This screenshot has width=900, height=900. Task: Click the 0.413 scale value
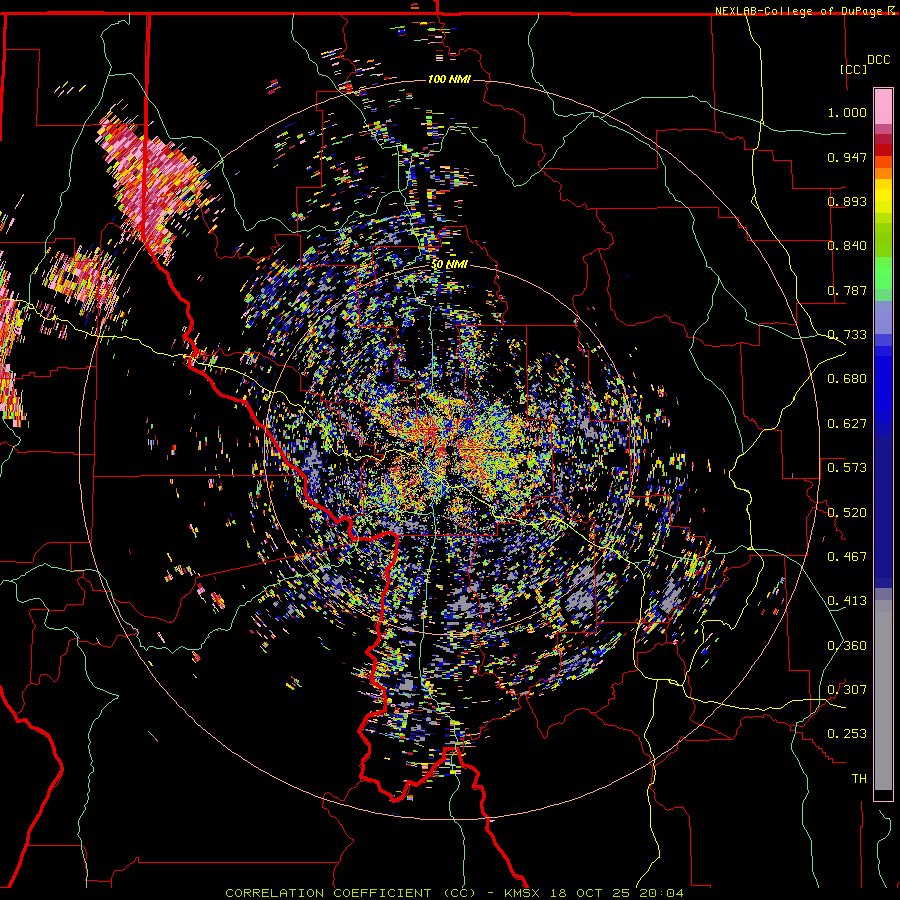[x=847, y=601]
